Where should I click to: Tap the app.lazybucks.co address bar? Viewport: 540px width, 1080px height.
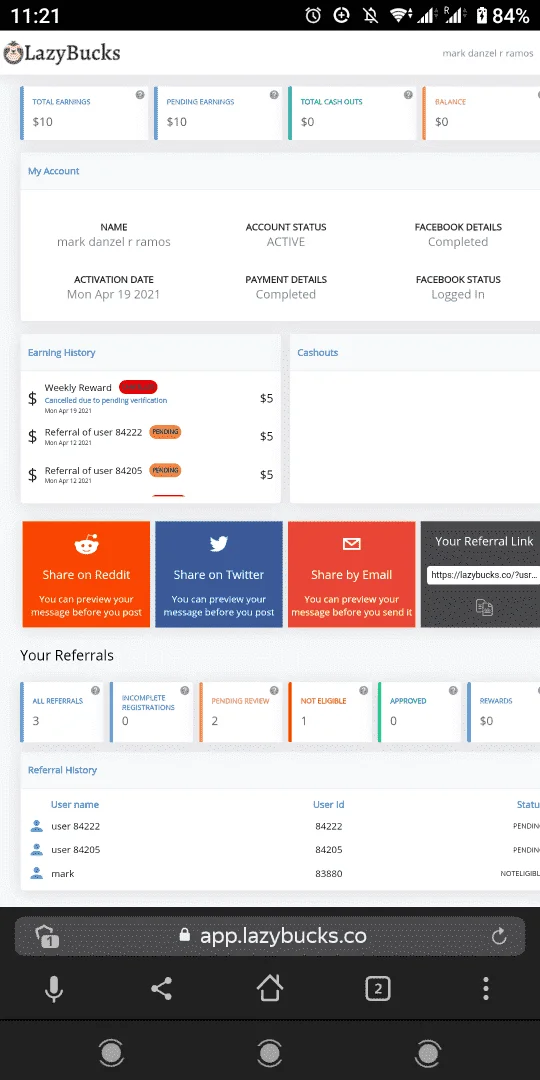click(270, 936)
